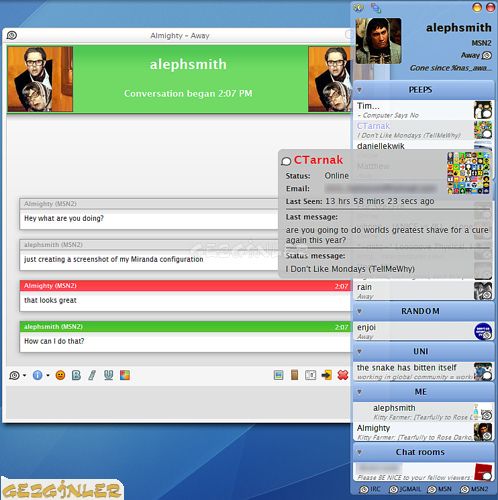Click the picture icon in message toolbar
The height and width of the screenshot is (500, 498).
point(278,375)
